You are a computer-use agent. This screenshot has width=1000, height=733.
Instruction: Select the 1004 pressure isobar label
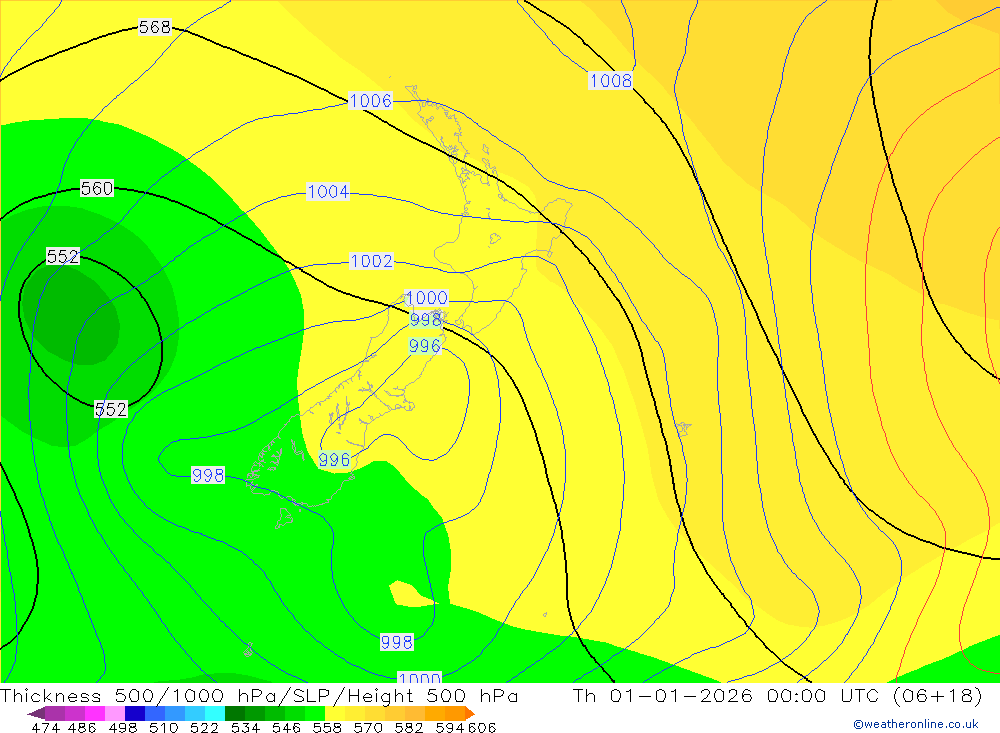[x=328, y=191]
